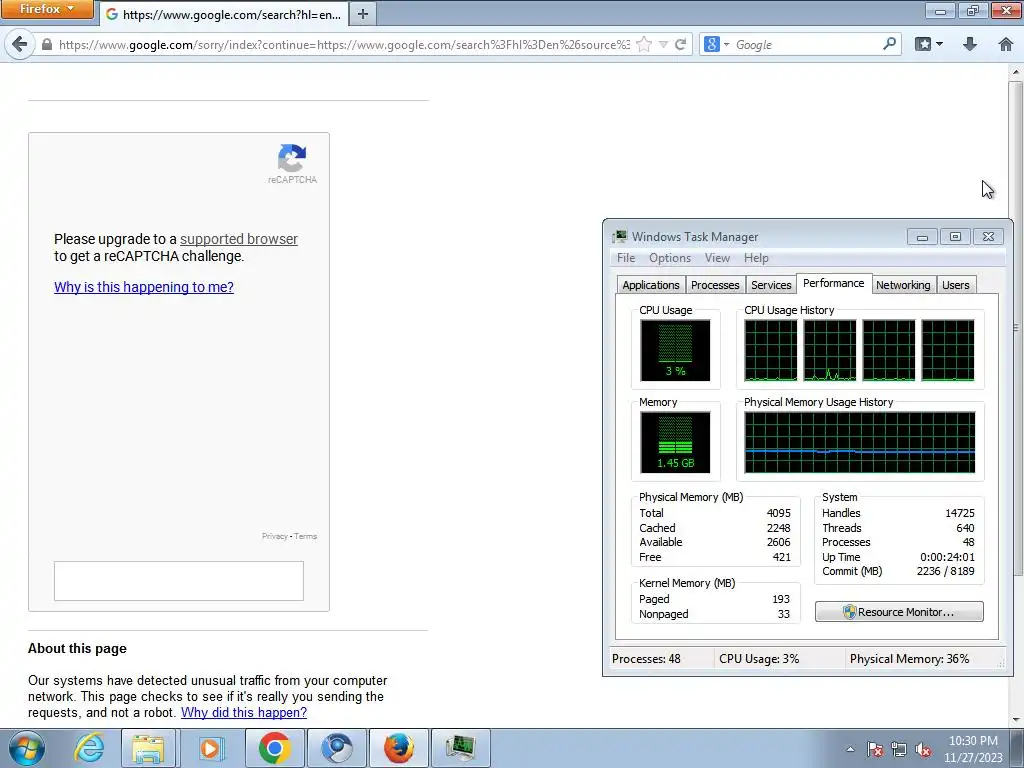Open the bookmarks menu icon in Firefox toolbar
The width and height of the screenshot is (1024, 768).
click(x=923, y=44)
